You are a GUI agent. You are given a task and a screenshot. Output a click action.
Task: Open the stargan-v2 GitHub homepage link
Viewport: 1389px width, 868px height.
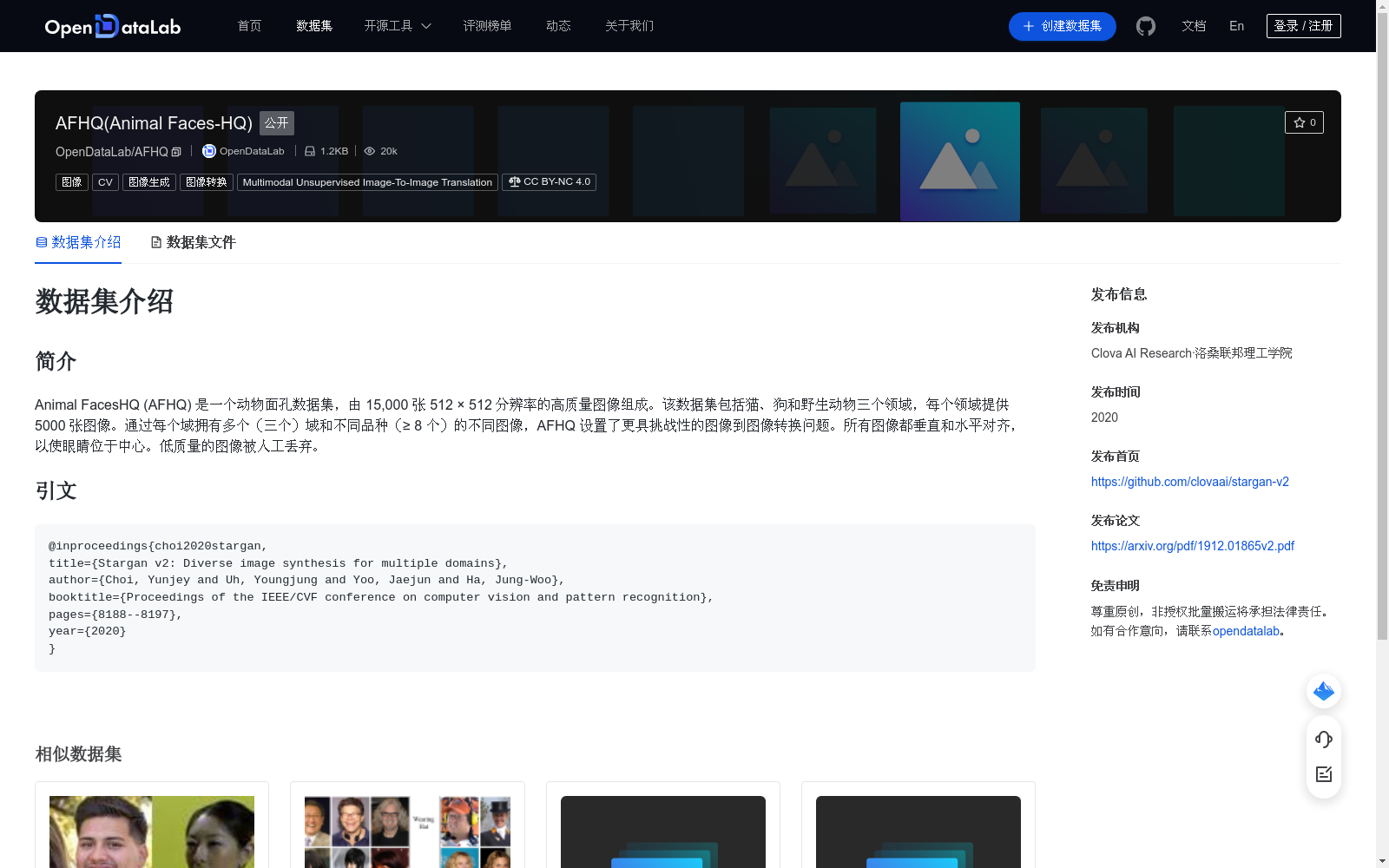[x=1189, y=482]
